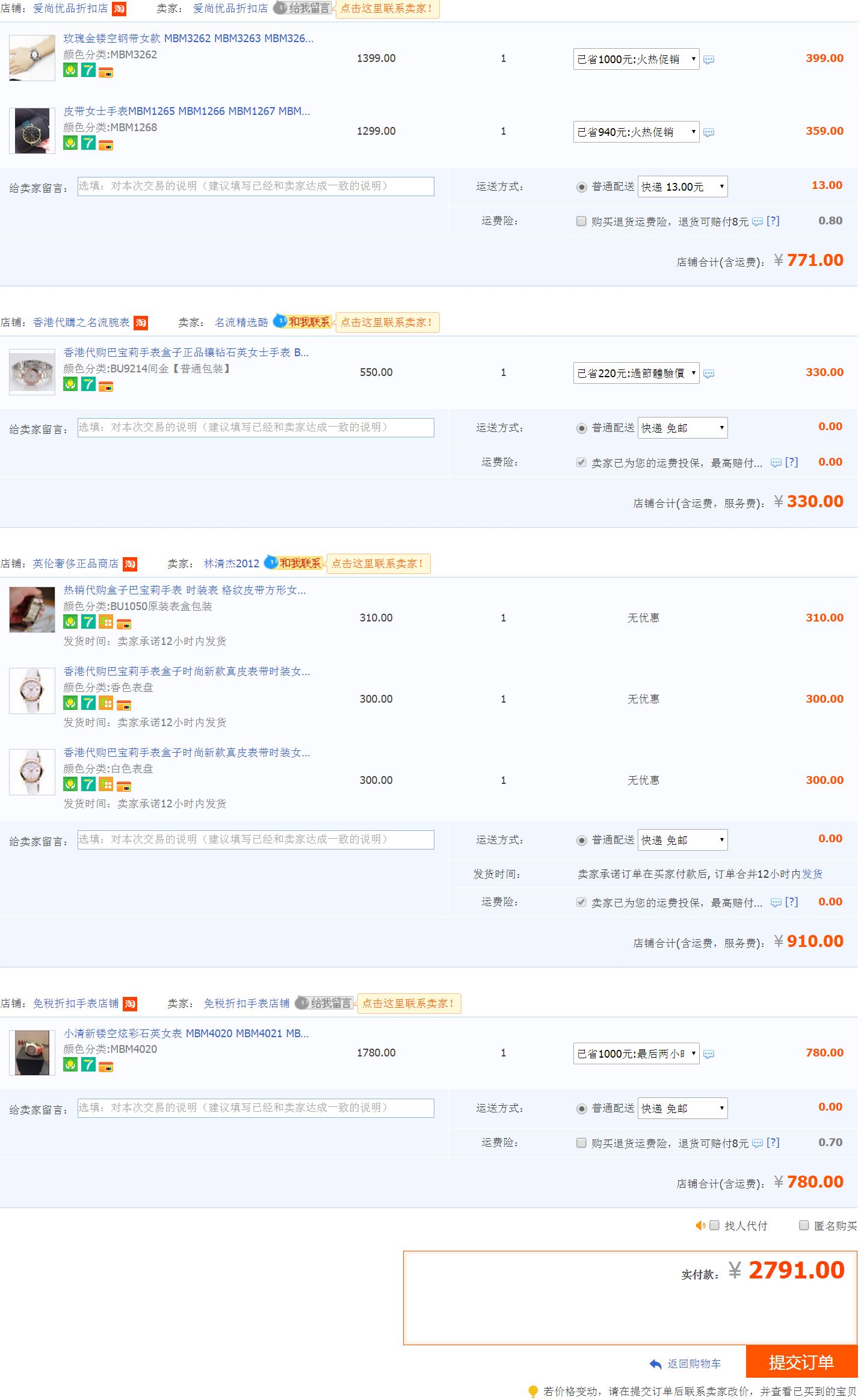Click 给我留言 message icon for 免税折扣手表店铺
Screen dimensions: 864x1400
[x=324, y=1003]
